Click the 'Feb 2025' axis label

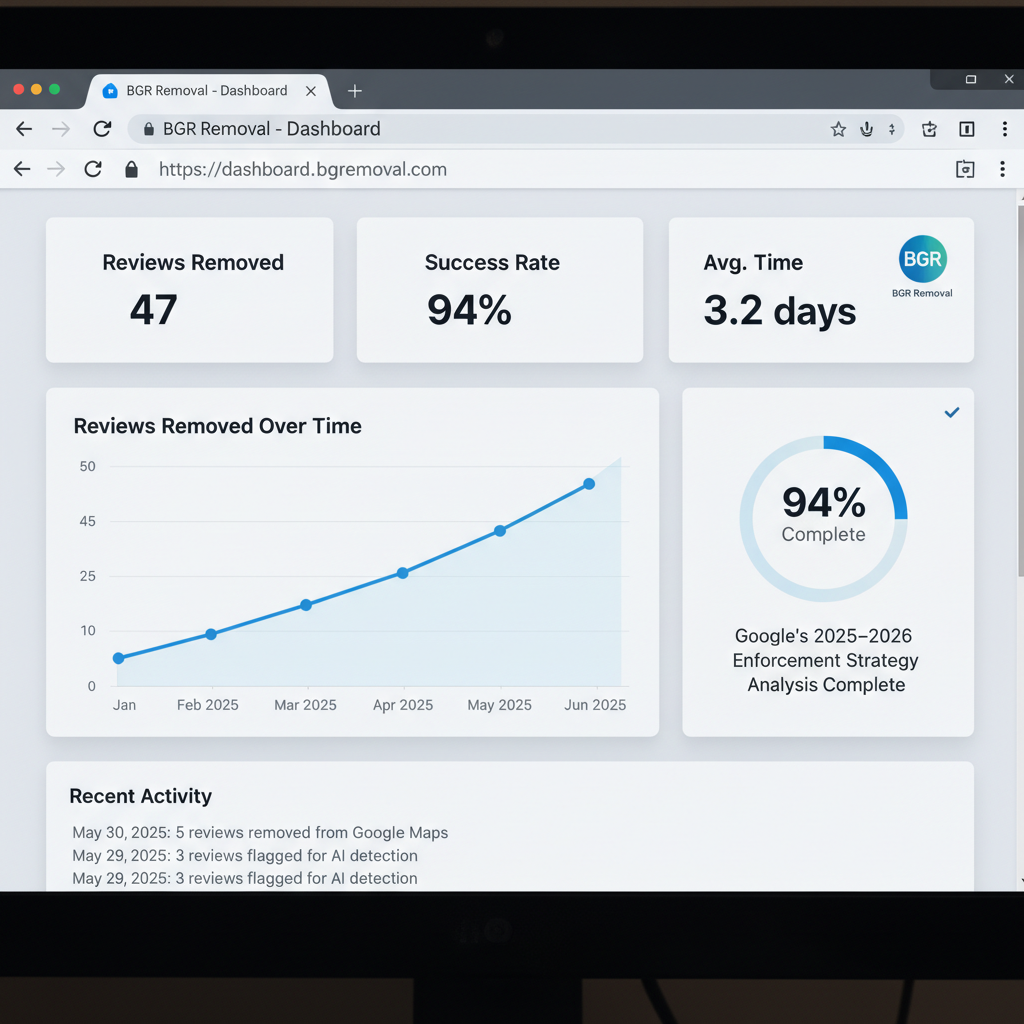pyautogui.click(x=208, y=705)
